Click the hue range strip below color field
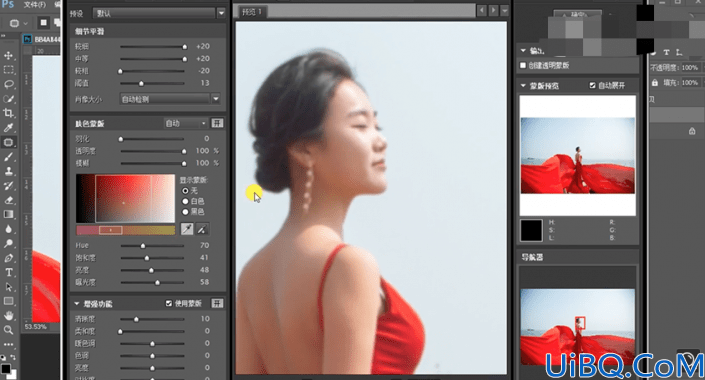Screen dimensions: 705x380 (x=125, y=230)
